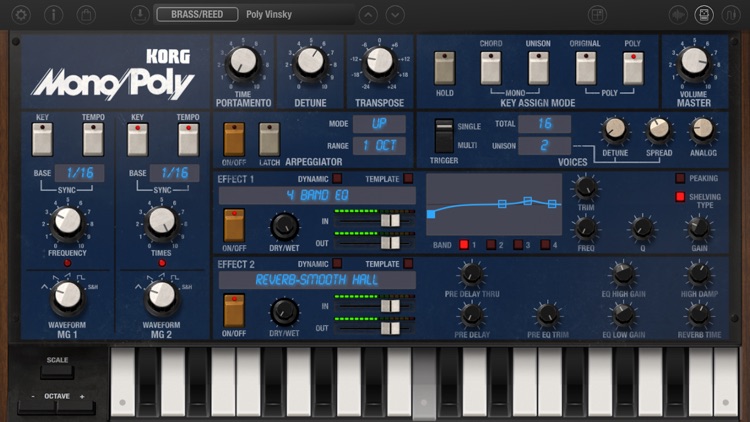Image resolution: width=750 pixels, height=422 pixels.
Task: Select ORIGINAL poly key assign mode
Action: [585, 68]
